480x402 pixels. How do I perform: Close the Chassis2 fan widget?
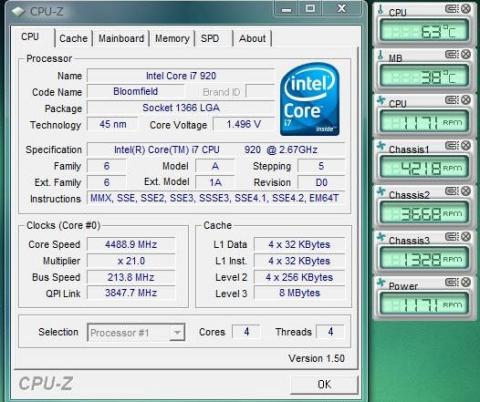point(466,191)
